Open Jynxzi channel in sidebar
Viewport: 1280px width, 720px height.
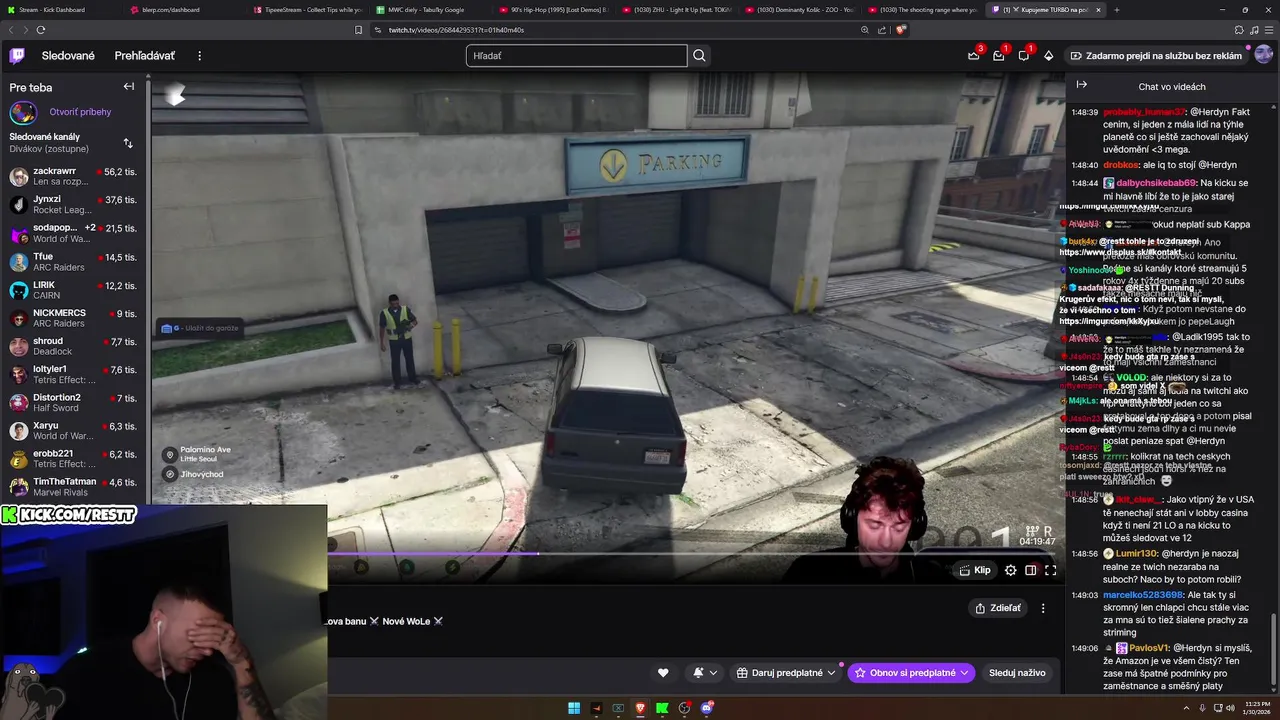pos(75,205)
